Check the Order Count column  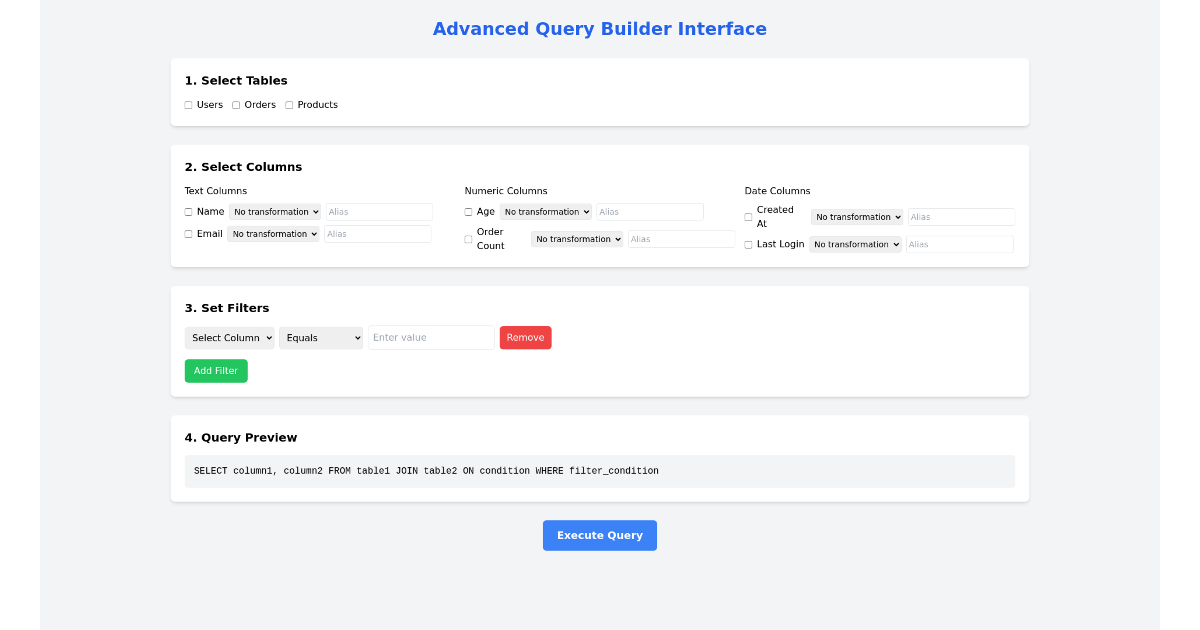click(x=467, y=238)
